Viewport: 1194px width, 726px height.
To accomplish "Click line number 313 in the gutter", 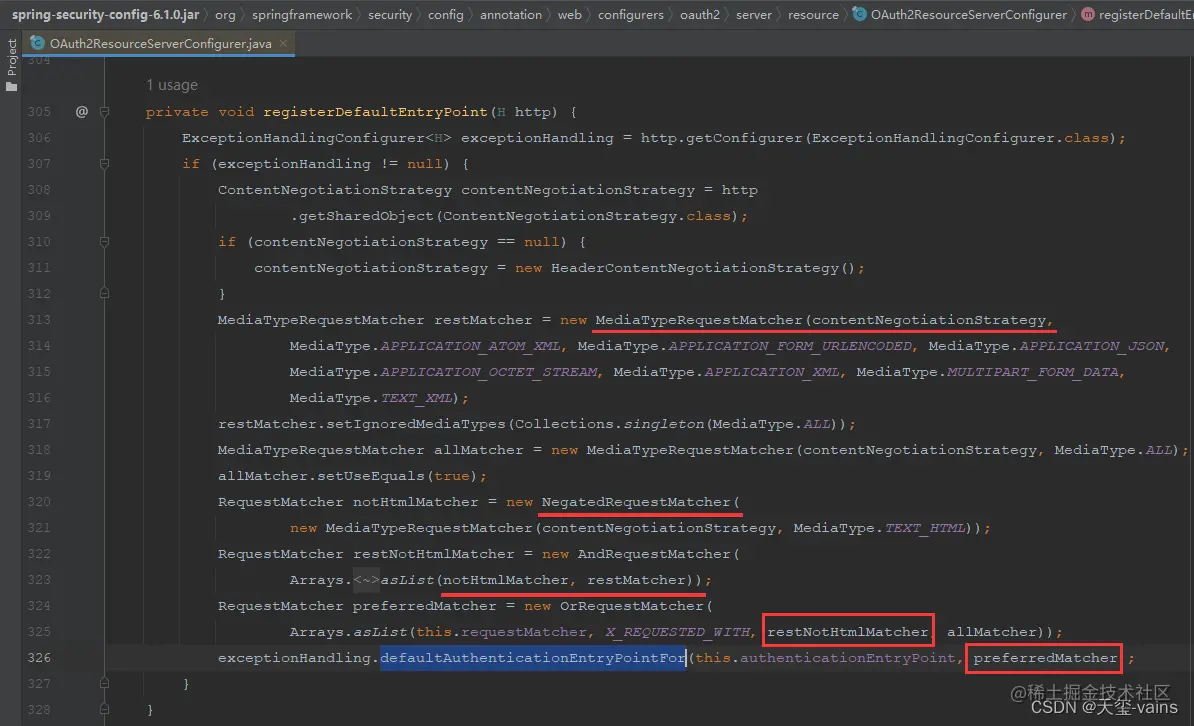I will [39, 320].
